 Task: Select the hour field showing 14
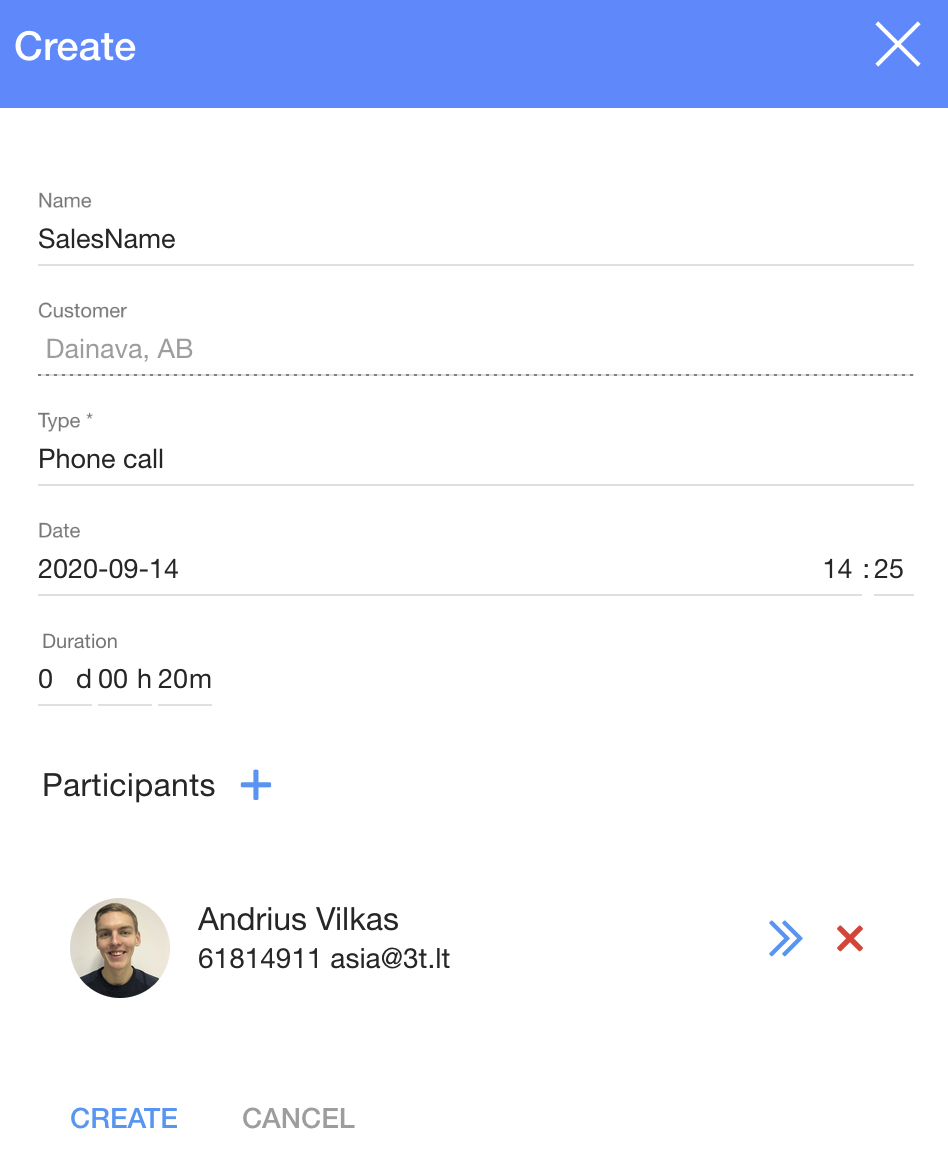tap(837, 570)
